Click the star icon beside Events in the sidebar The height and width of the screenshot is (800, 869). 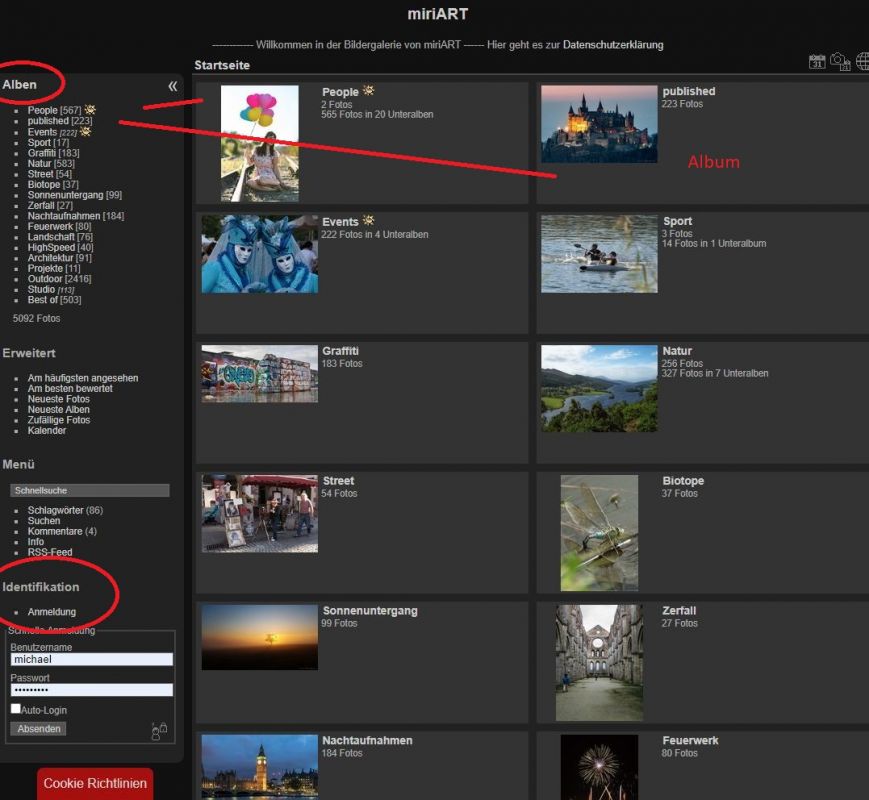(86, 132)
